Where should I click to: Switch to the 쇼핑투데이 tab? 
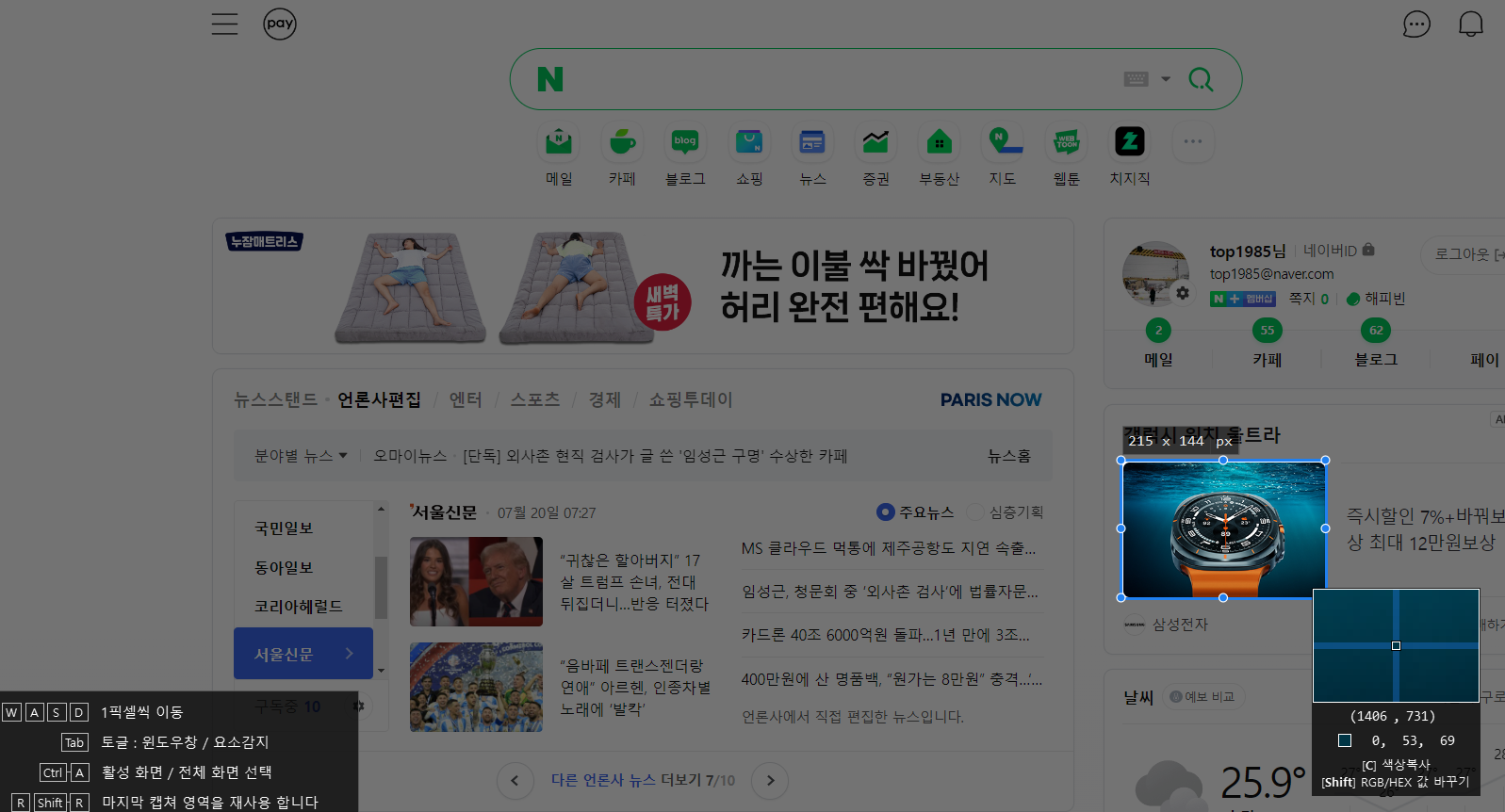tap(691, 399)
